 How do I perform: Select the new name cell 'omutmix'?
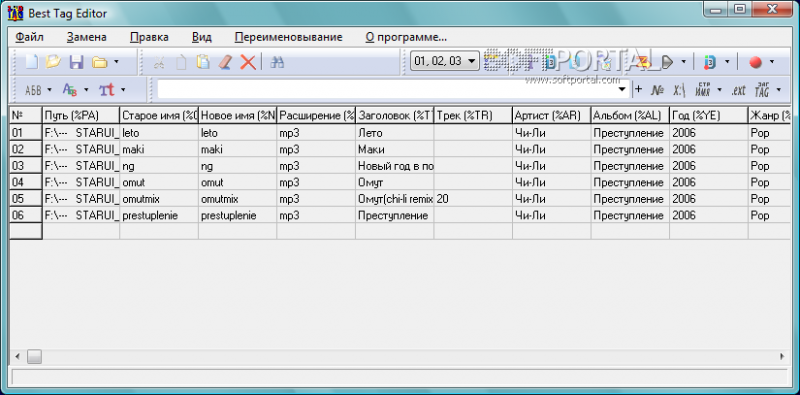pyautogui.click(x=237, y=199)
